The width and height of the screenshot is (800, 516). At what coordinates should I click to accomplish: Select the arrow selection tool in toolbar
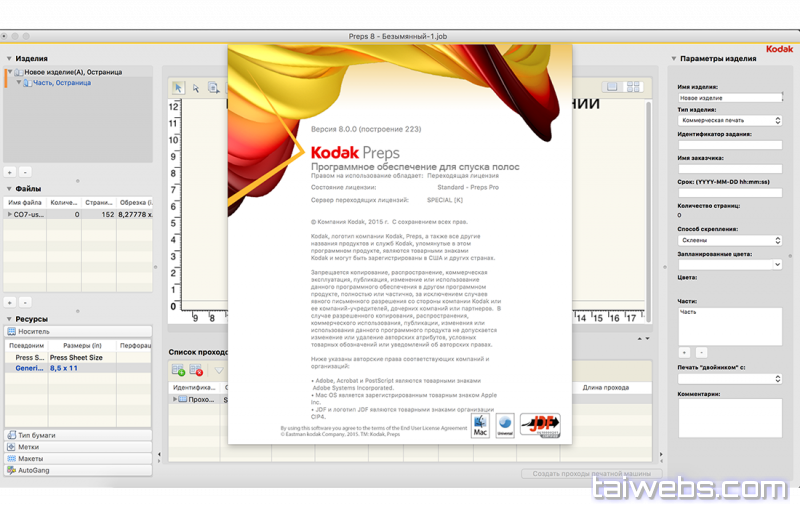tap(178, 88)
